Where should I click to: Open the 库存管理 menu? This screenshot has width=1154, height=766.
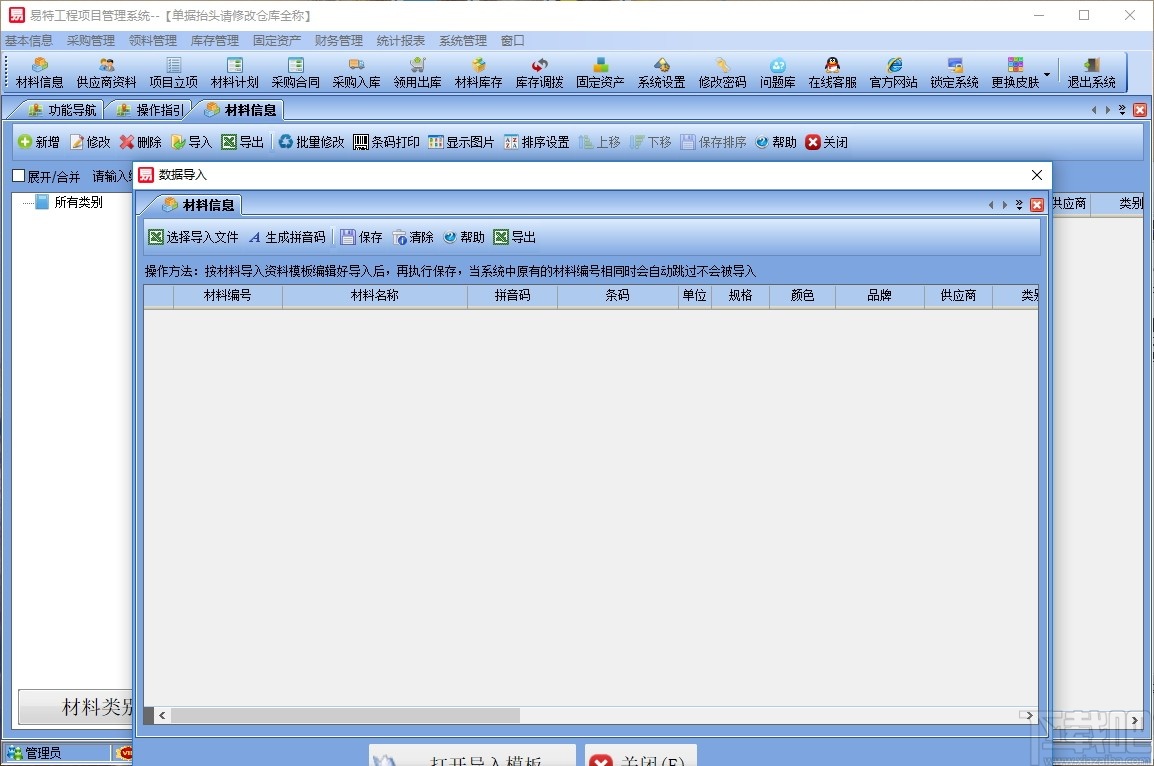[215, 40]
